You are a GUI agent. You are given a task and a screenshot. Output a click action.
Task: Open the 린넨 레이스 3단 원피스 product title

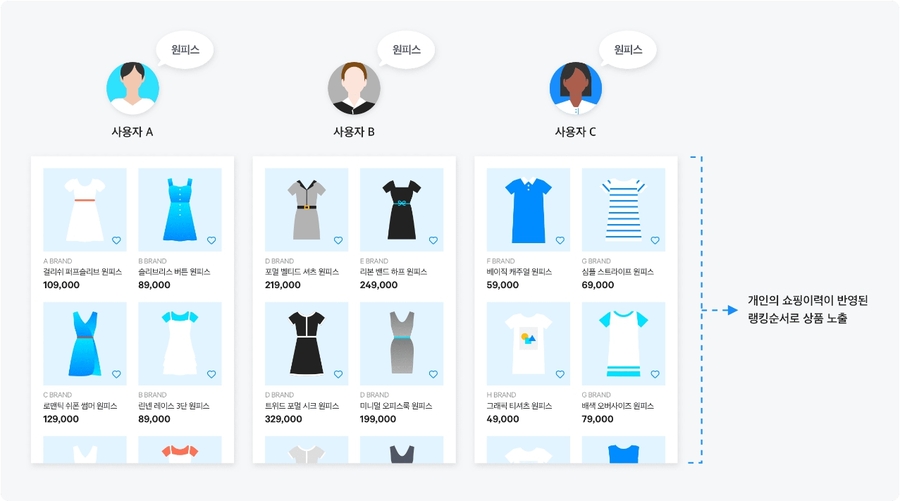point(174,406)
